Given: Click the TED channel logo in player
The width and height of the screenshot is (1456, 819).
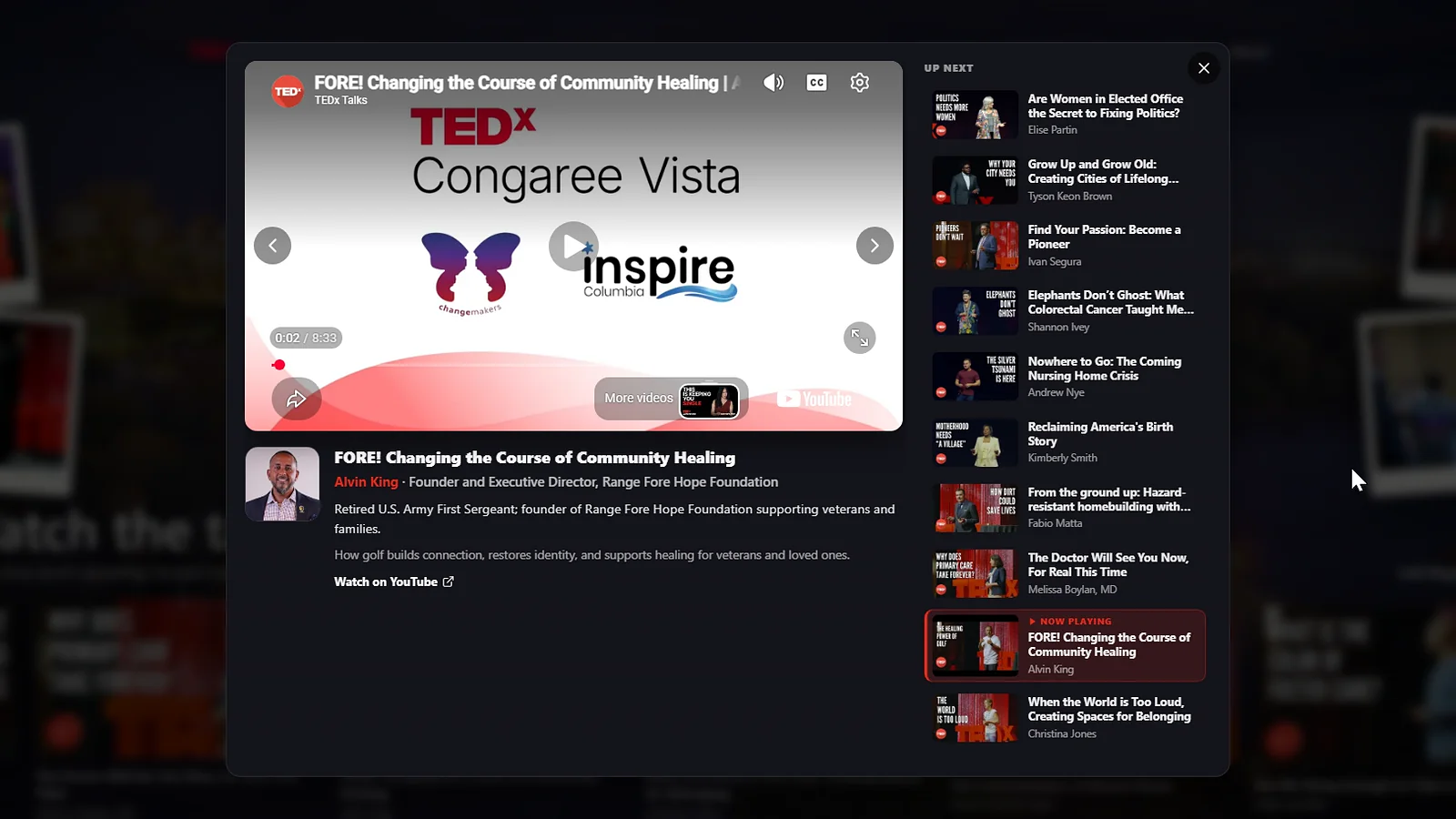Looking at the screenshot, I should coord(288,91).
